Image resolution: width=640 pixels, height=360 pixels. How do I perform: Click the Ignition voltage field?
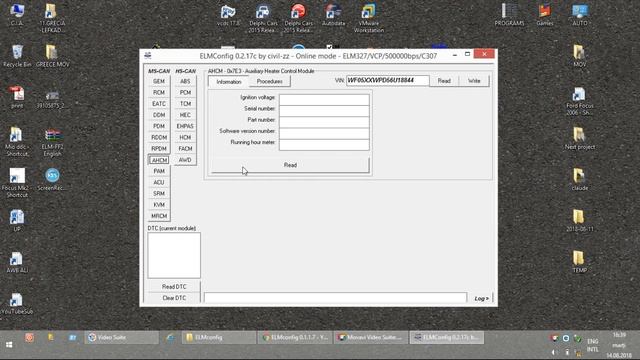pyautogui.click(x=324, y=100)
